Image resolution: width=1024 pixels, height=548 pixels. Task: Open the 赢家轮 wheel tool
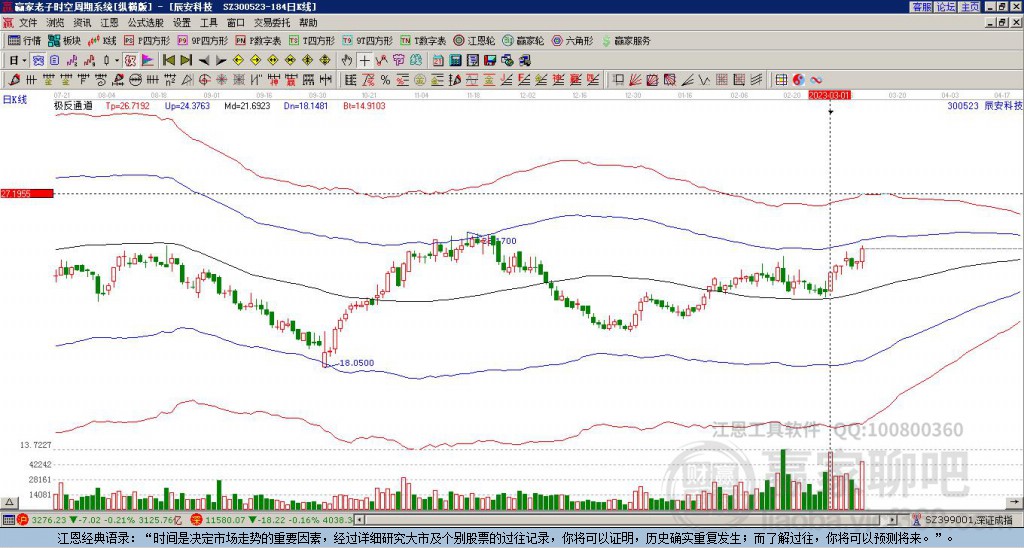(524, 40)
